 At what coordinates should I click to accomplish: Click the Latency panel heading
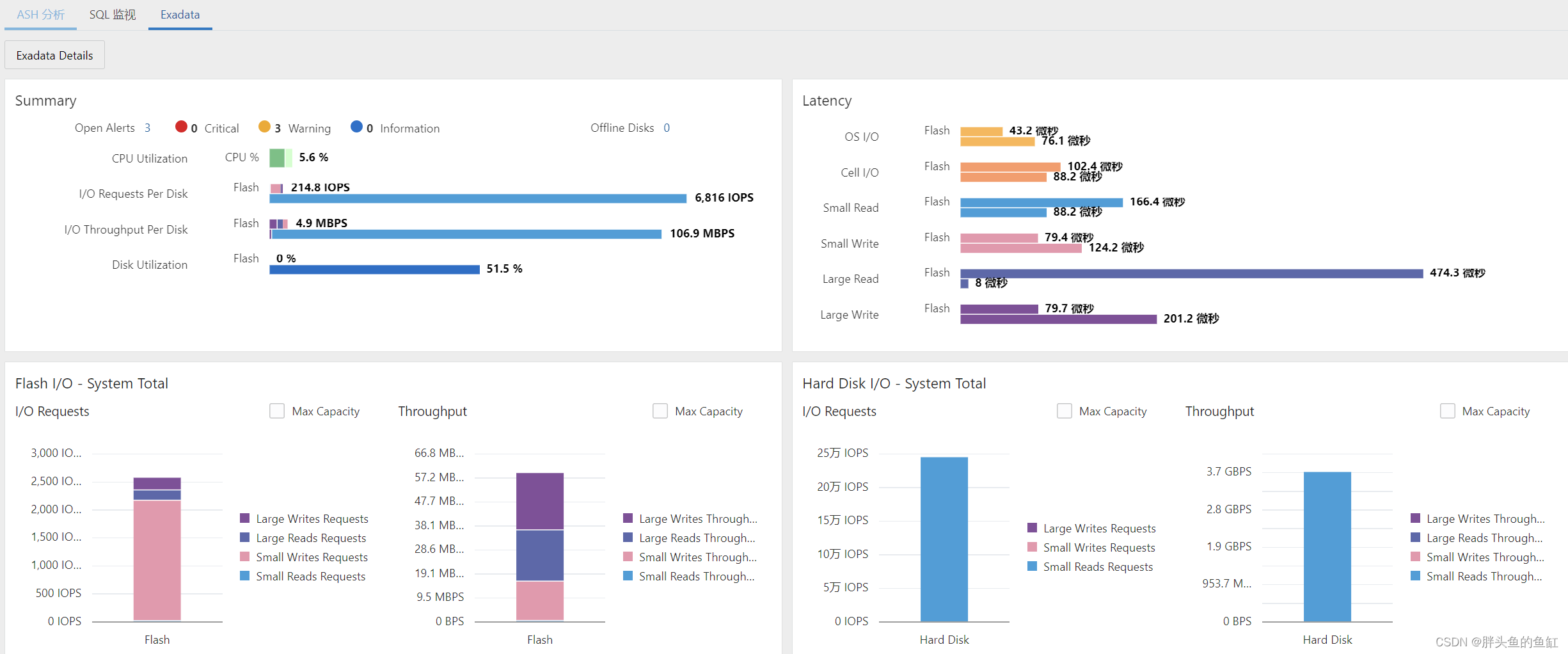827,100
